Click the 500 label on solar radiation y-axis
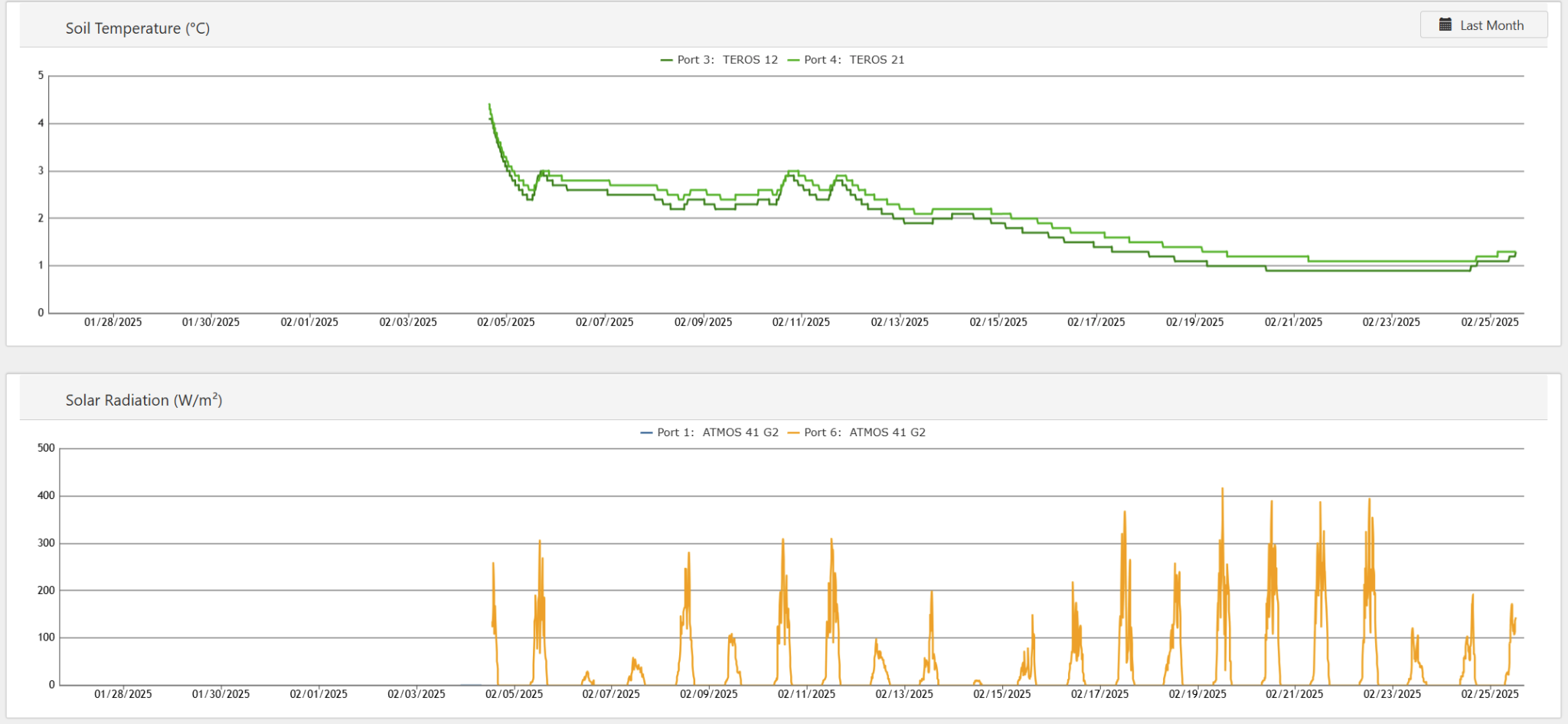This screenshot has width=1568, height=724. pos(46,448)
